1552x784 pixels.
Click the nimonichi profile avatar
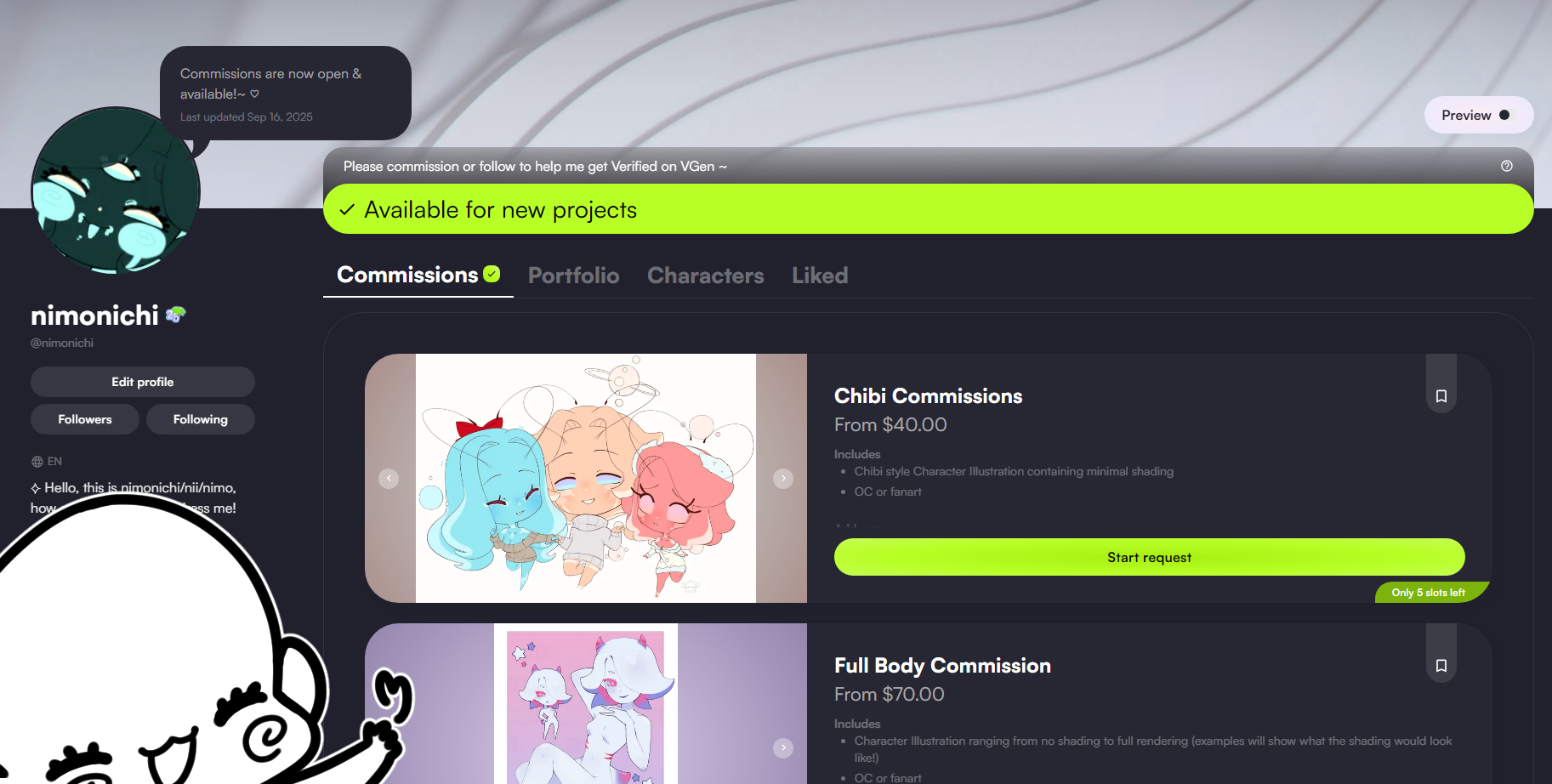pyautogui.click(x=116, y=190)
